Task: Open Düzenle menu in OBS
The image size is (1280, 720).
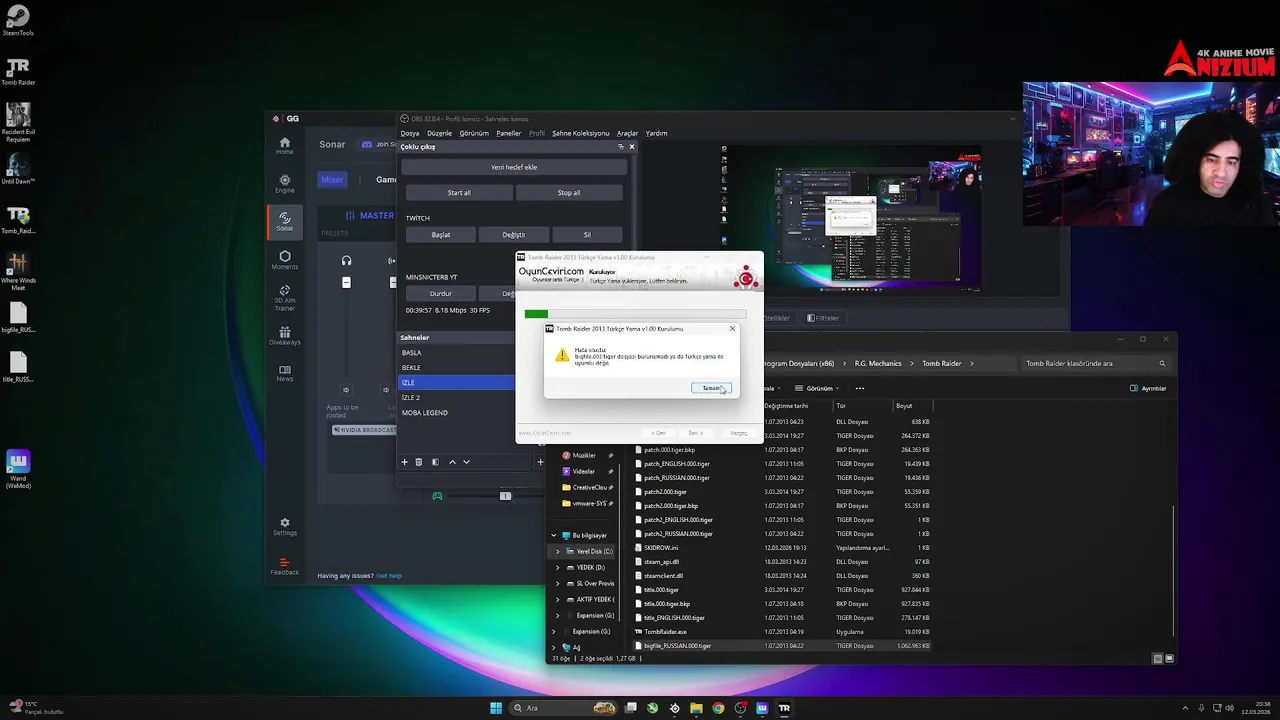Action: tap(439, 133)
